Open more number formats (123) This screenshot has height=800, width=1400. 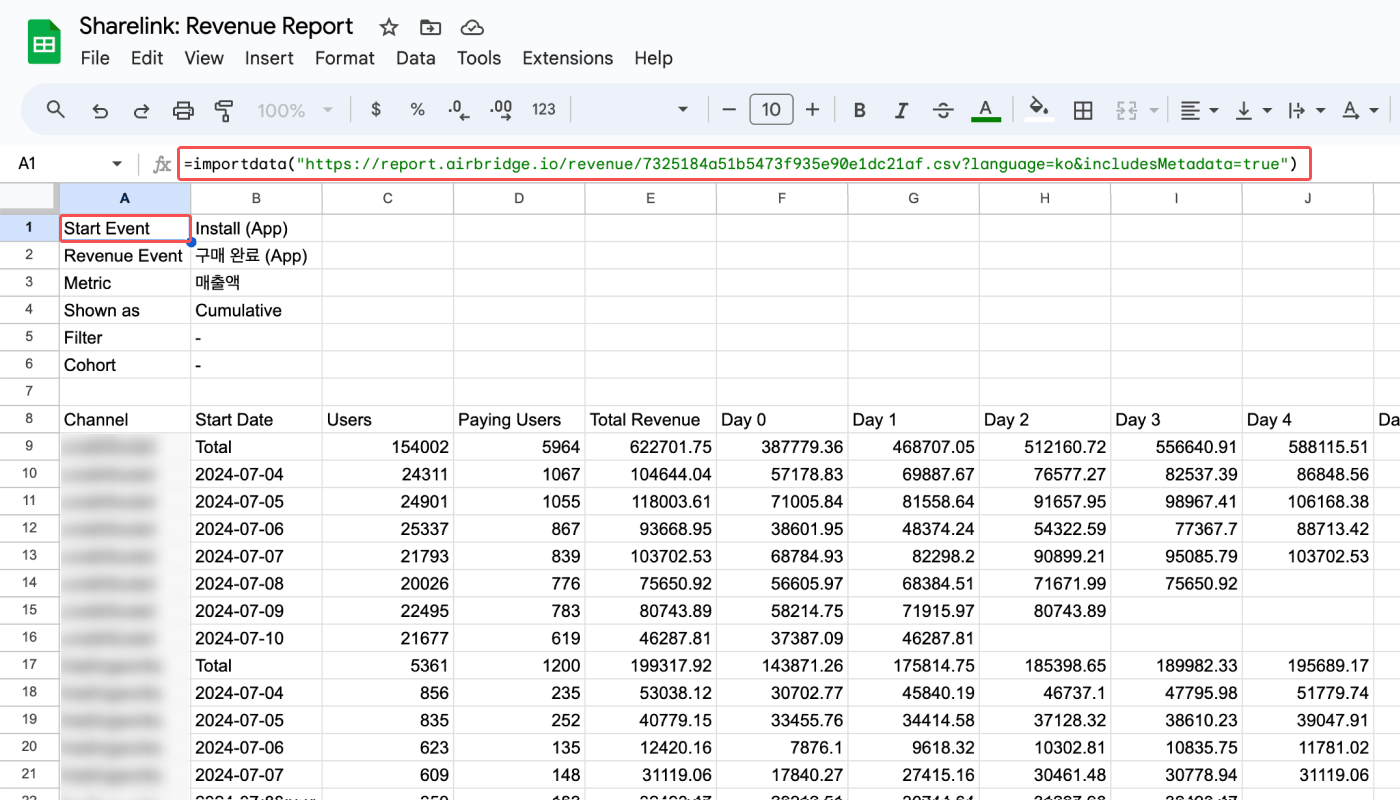click(544, 110)
